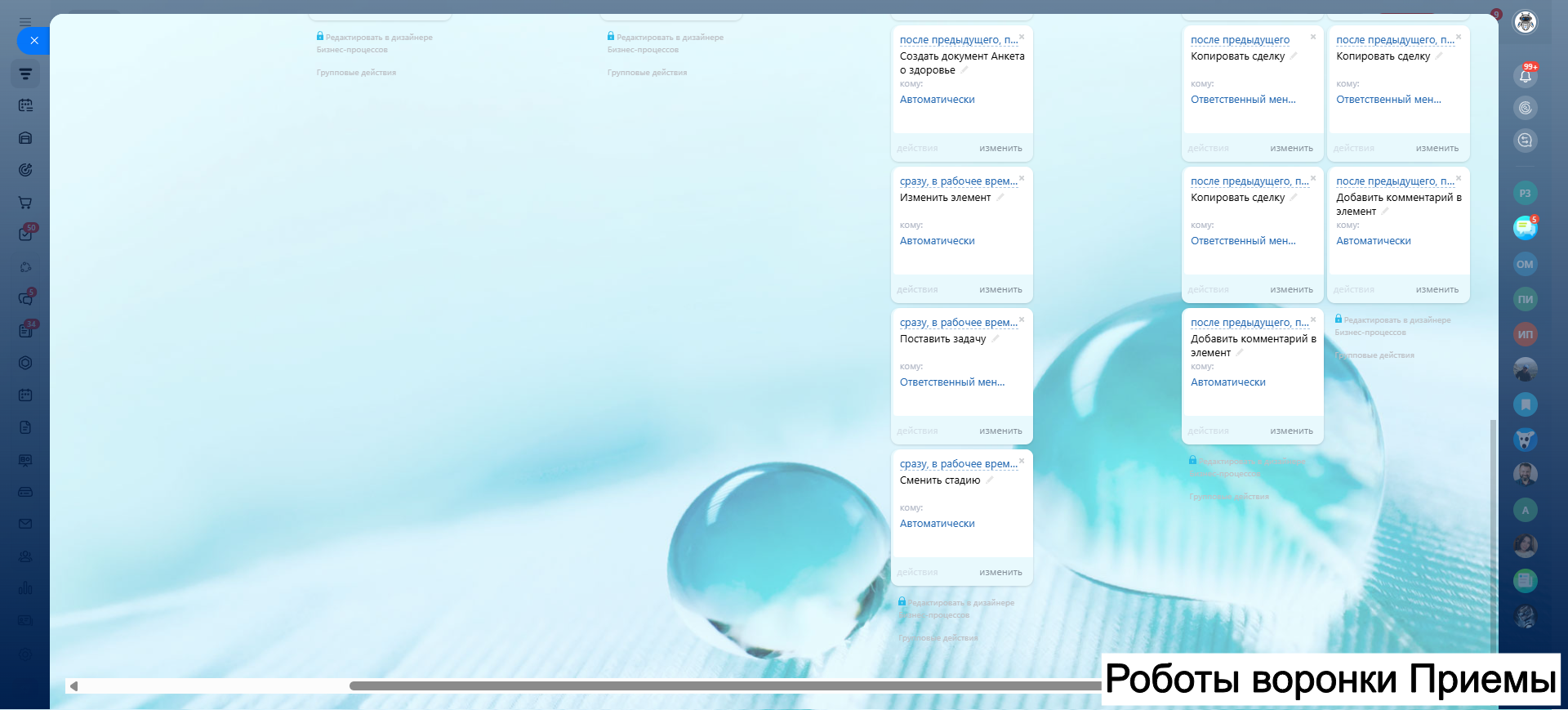
Task: Click изменить on the Сменить стадию robot
Action: pos(1000,573)
